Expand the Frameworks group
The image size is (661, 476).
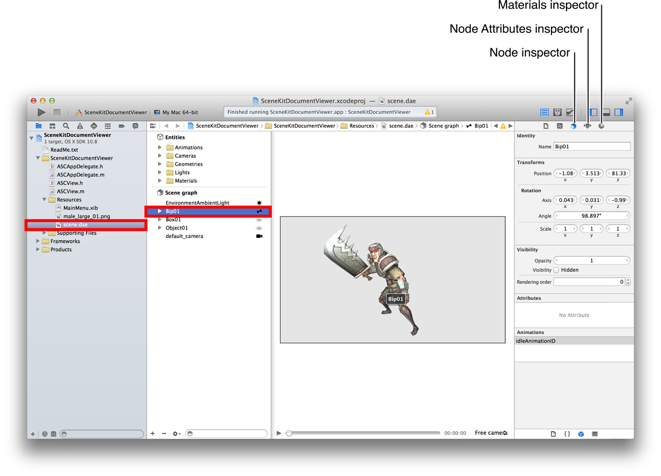point(38,241)
